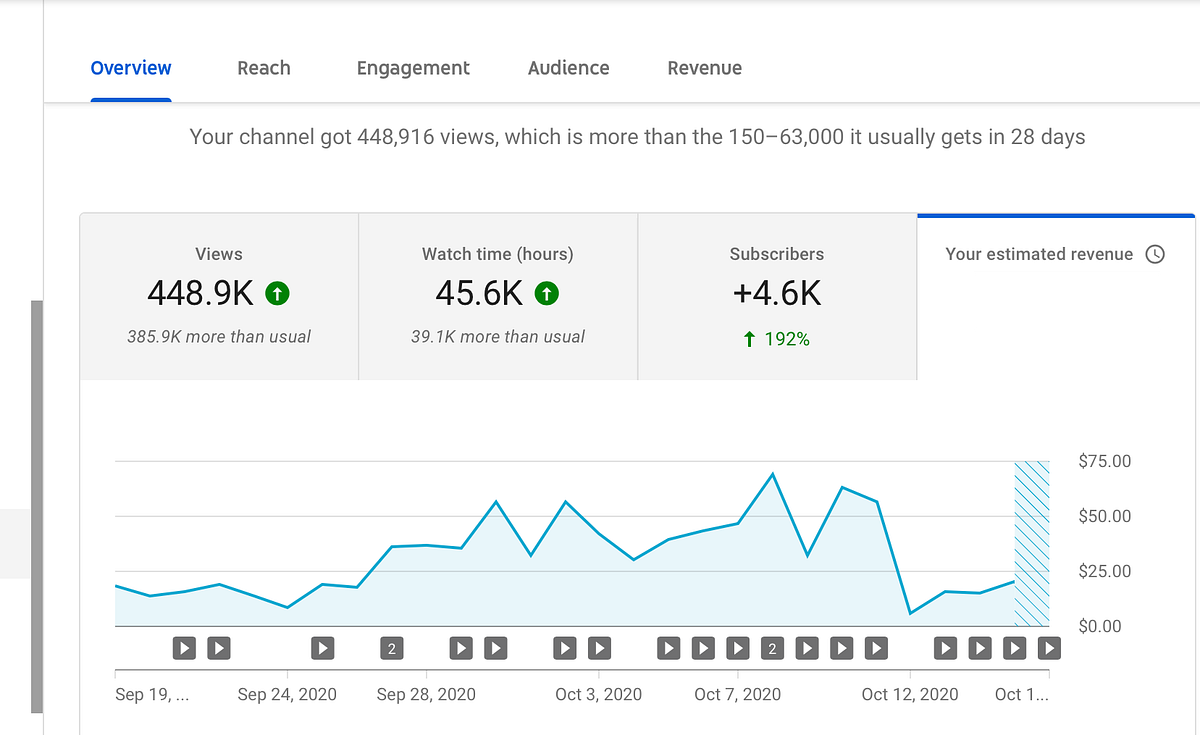This screenshot has width=1200, height=735.
Task: Go to the Audience tab
Action: [569, 68]
